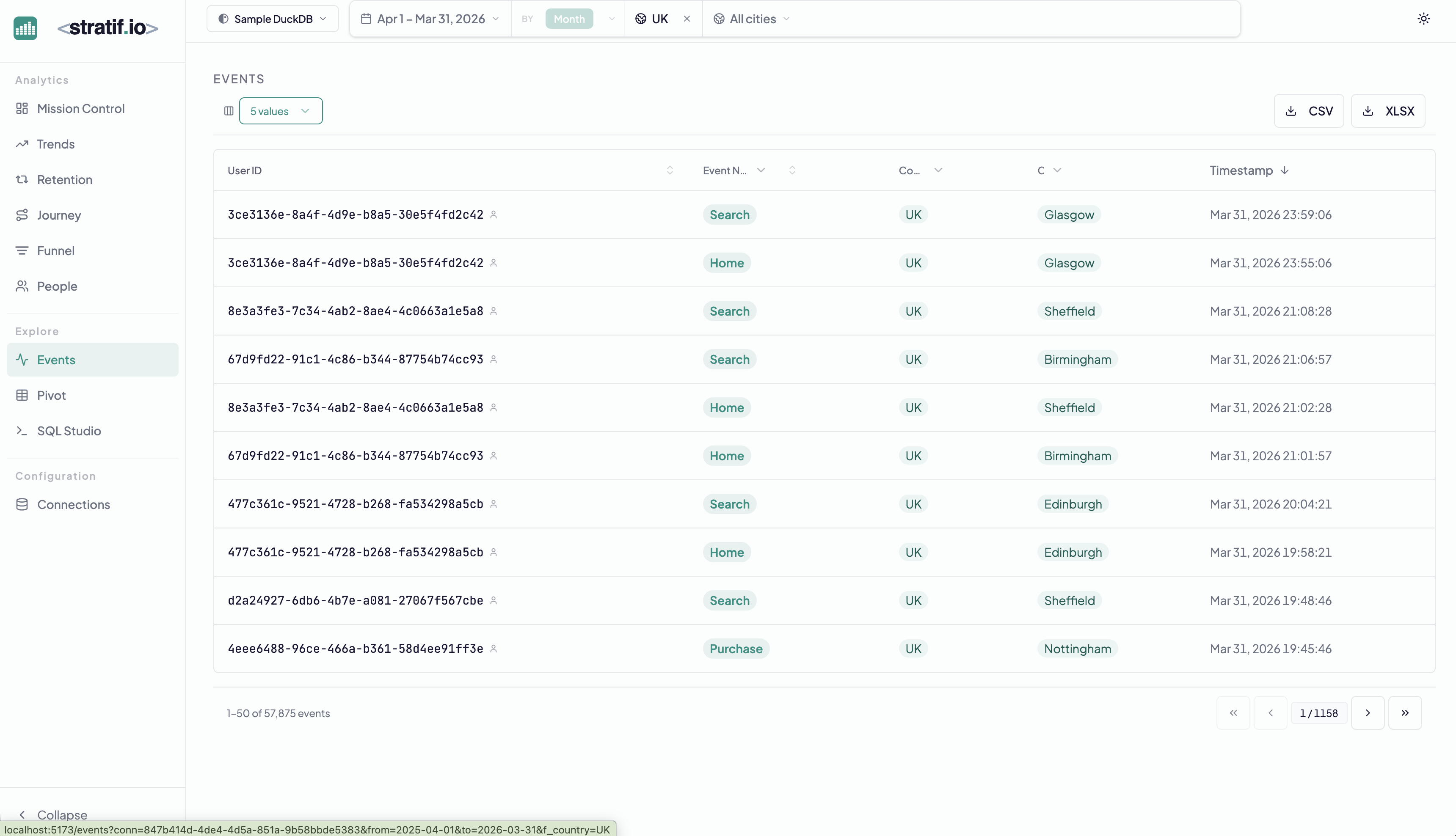The image size is (1456, 836).
Task: Open the user profile icon in the d2a24927 row
Action: [x=494, y=601]
